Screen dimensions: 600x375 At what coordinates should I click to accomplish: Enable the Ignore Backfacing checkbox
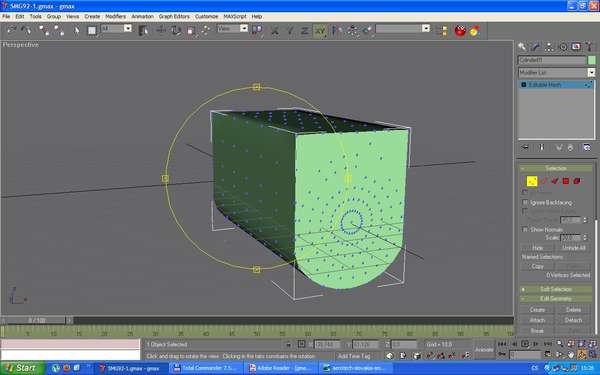[525, 202]
